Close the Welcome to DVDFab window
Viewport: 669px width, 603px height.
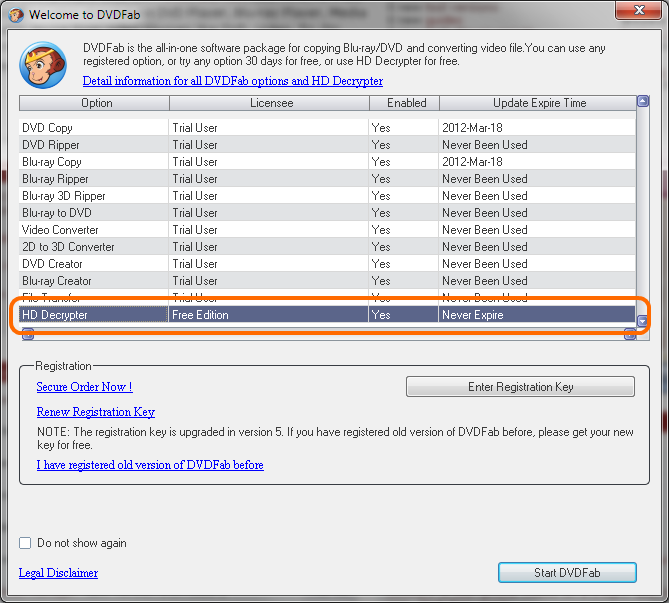point(638,10)
